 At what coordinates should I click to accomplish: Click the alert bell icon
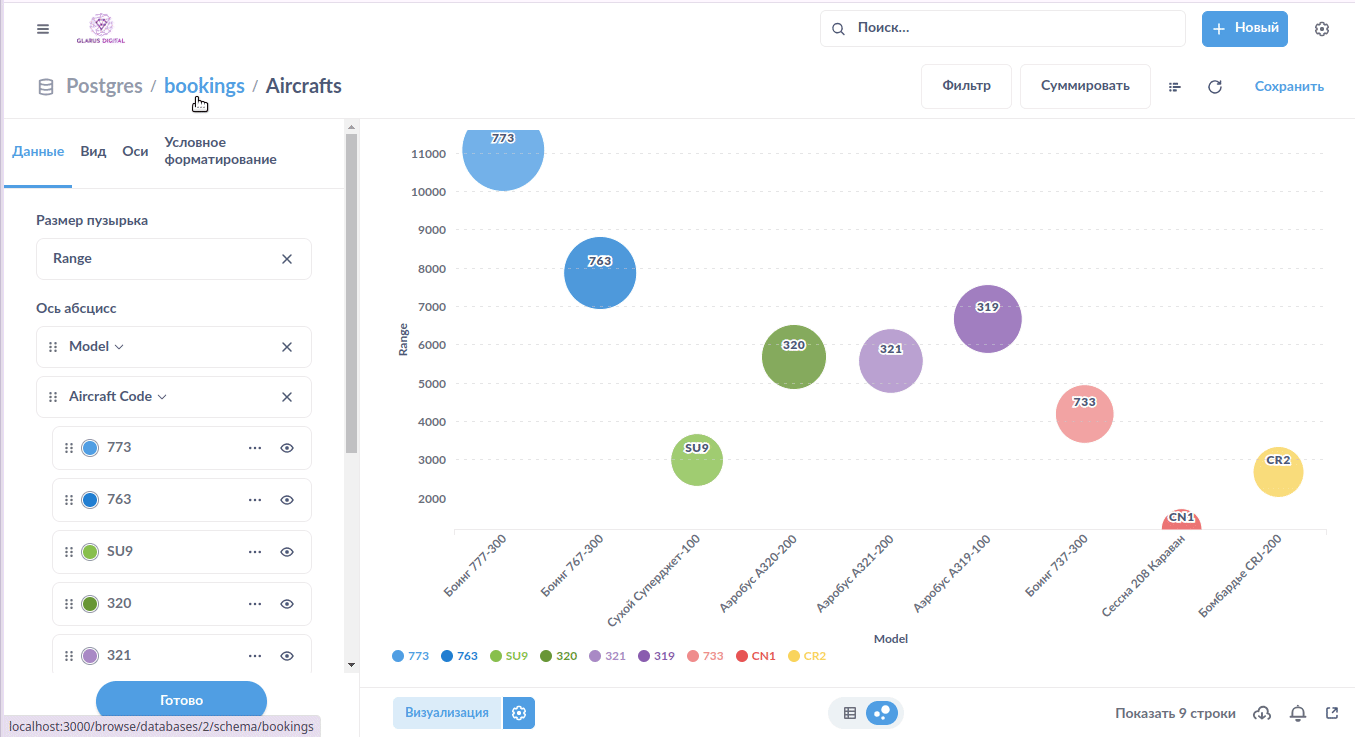point(1298,713)
